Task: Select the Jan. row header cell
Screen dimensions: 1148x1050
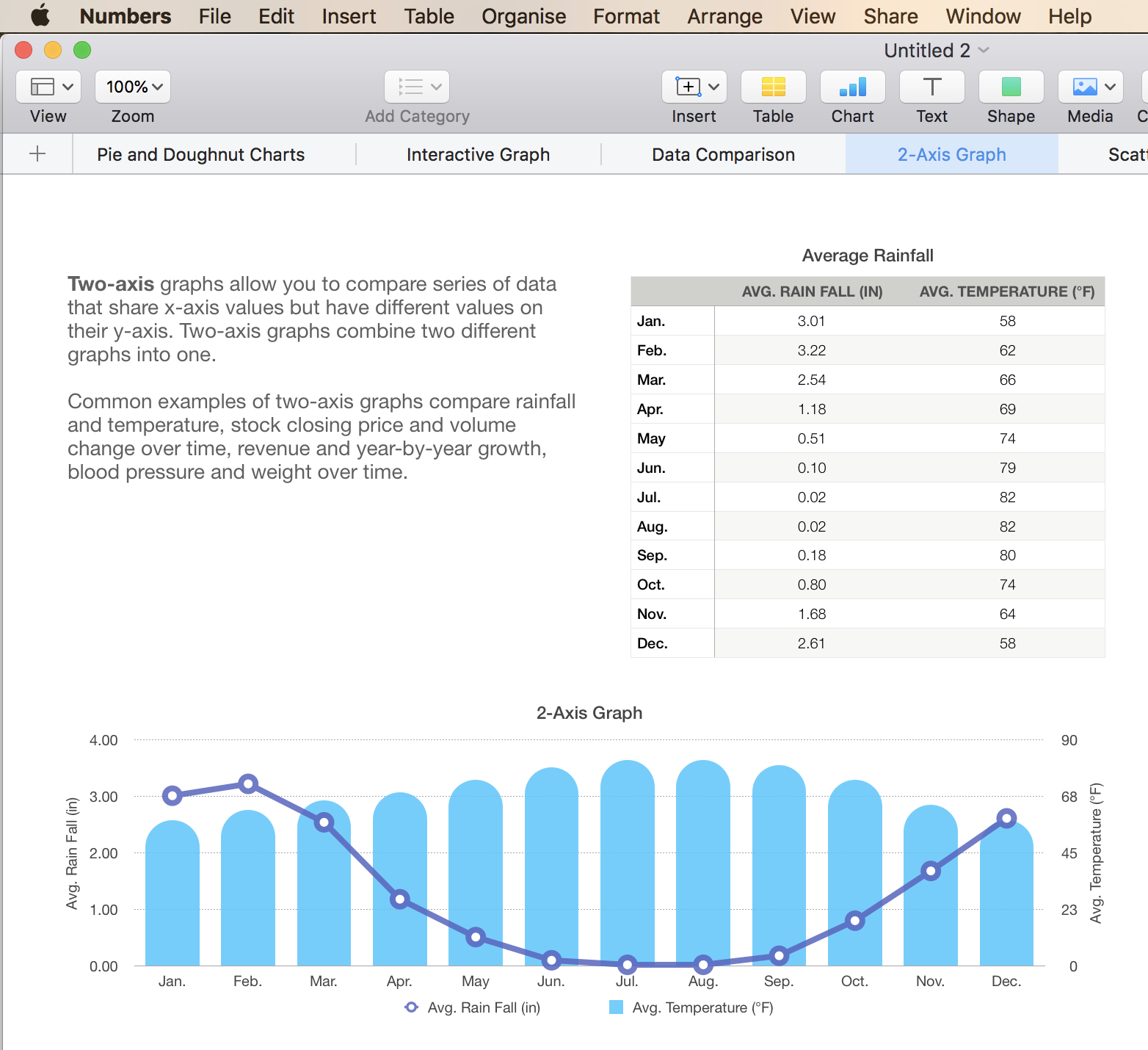Action: (672, 321)
